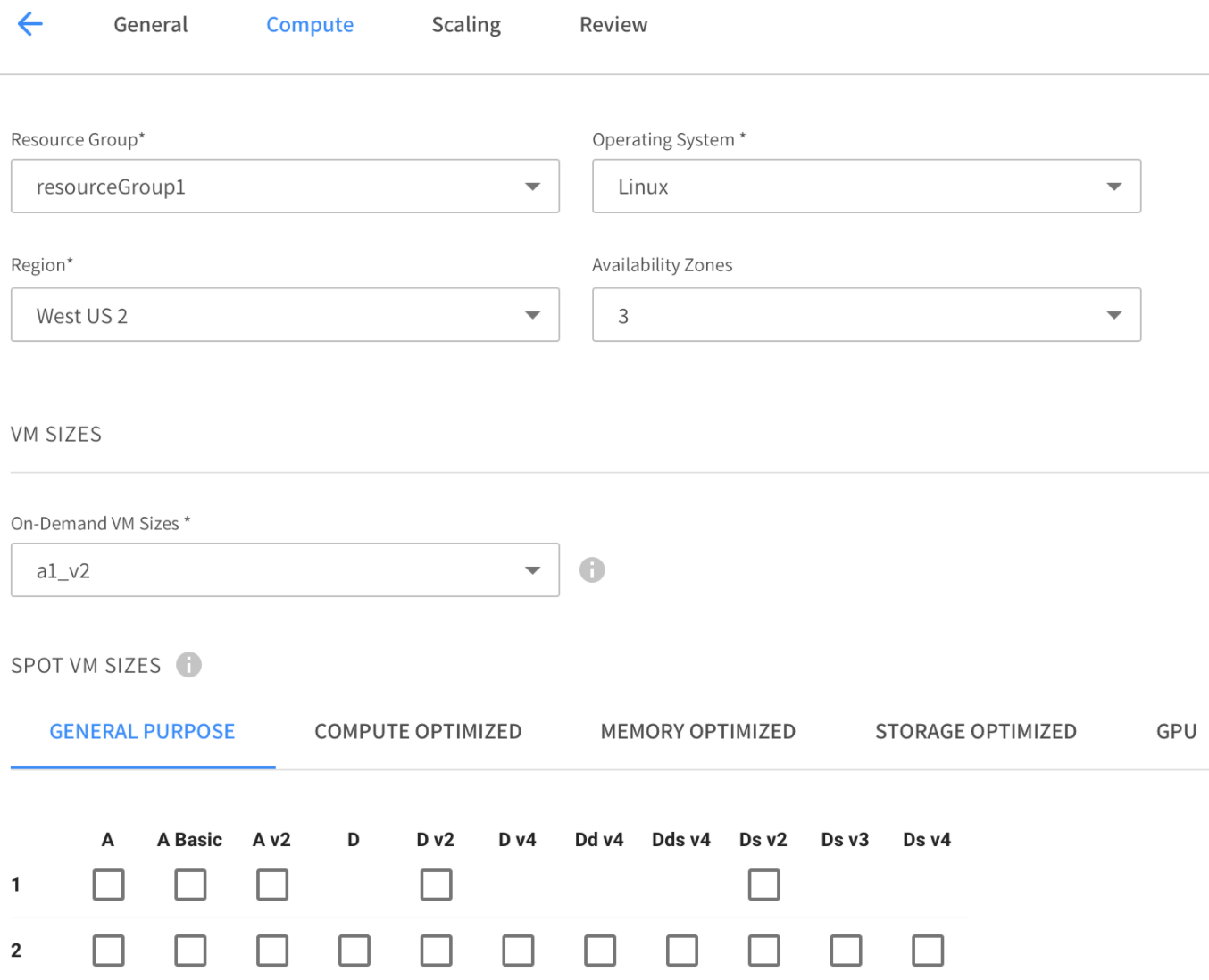Enable D v2 checkbox in row 1
Viewport: 1209px width, 980px height.
point(436,884)
